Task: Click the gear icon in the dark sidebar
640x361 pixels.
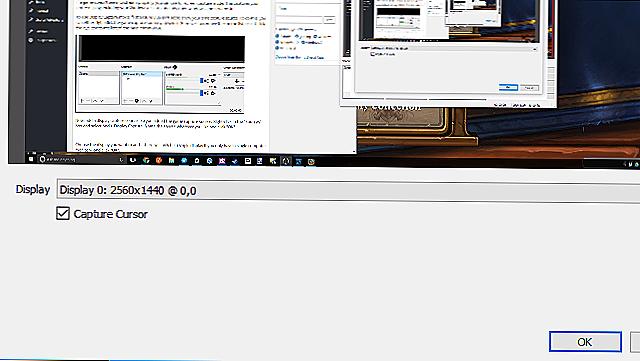Action: [31, 40]
